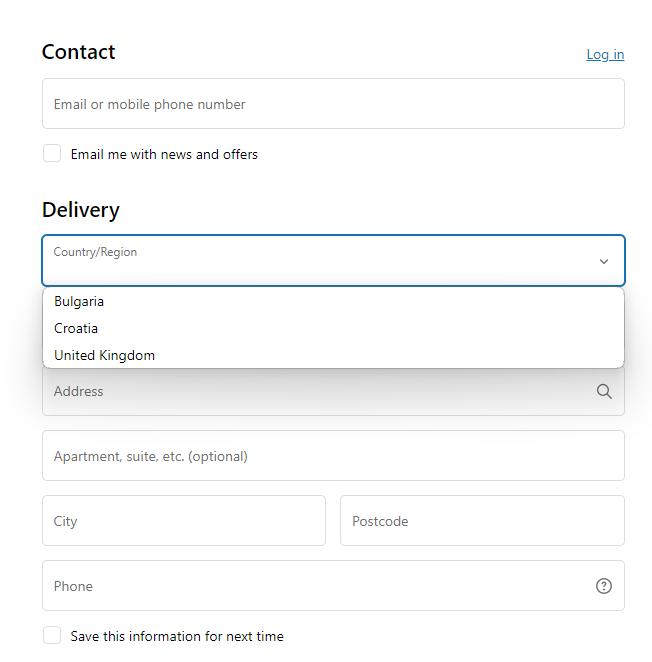Focus the Email or mobile phone number field
The image size is (652, 662).
(333, 104)
